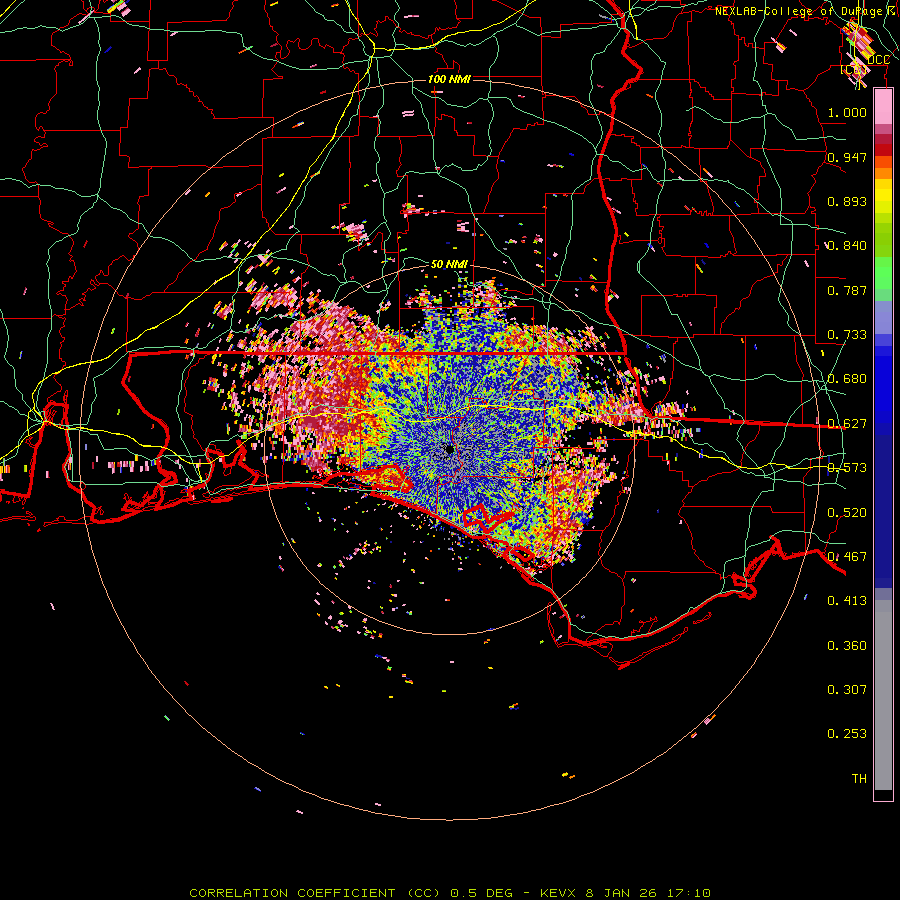Select the 0.893 legend value

(847, 201)
